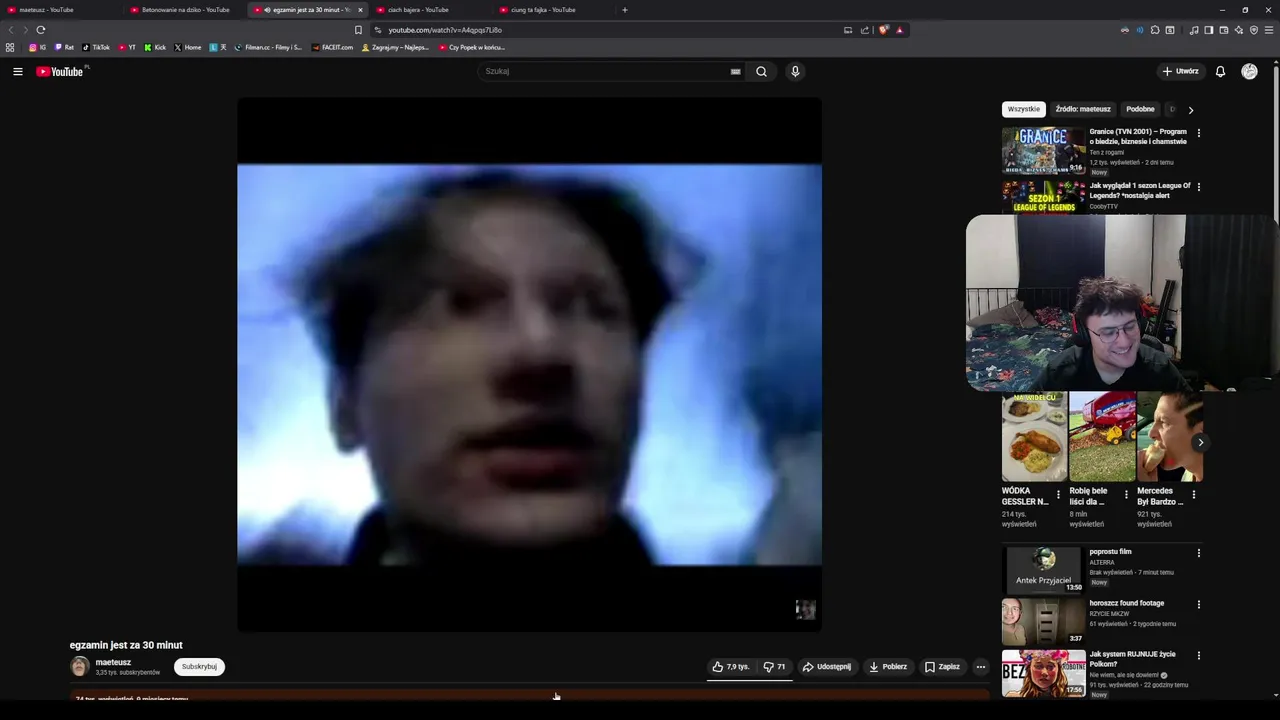This screenshot has width=1280, height=720.
Task: Open options for 'WÓDKA GESSLER' short
Action: coord(1058,495)
